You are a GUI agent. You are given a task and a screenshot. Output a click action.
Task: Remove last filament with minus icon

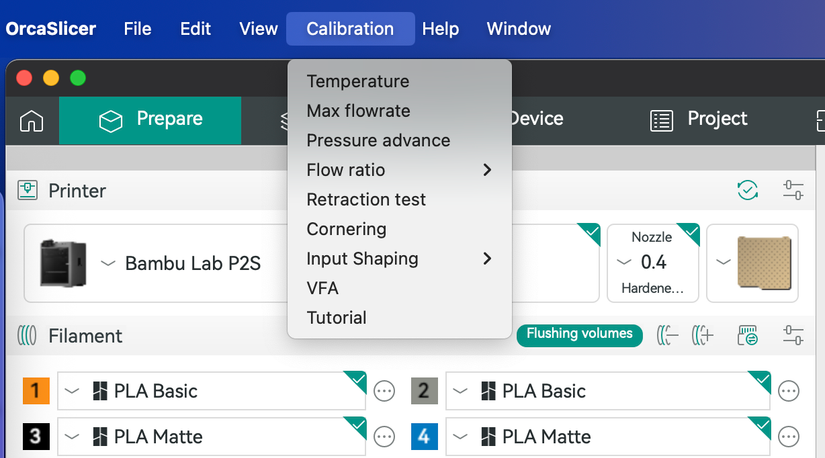667,335
